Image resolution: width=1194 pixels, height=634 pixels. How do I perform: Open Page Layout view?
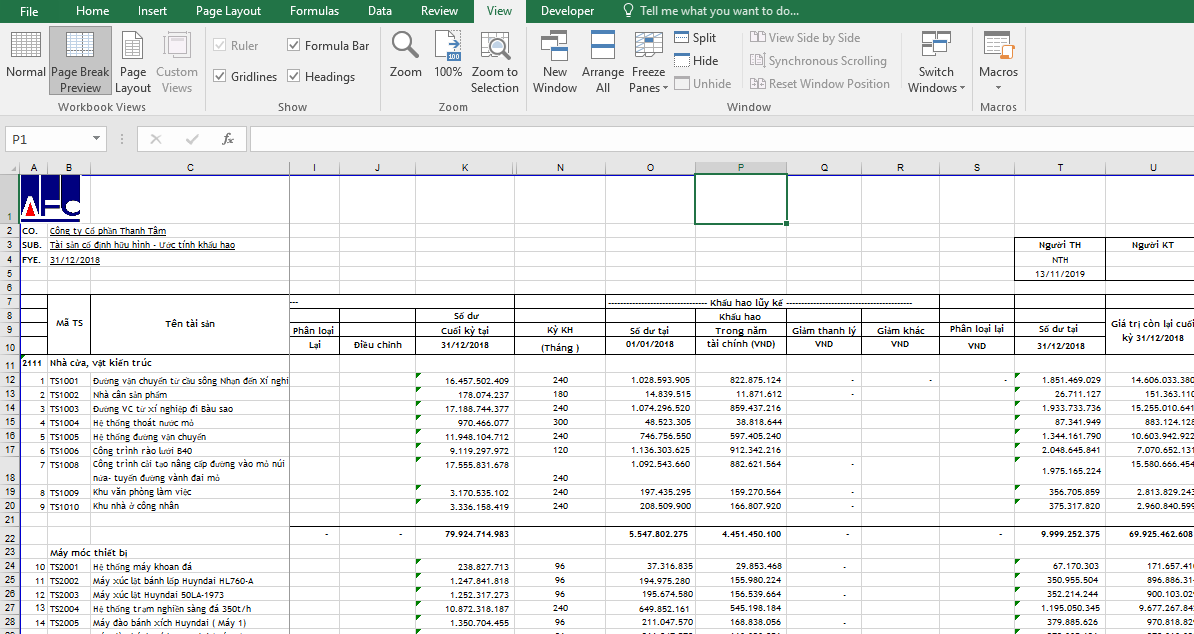[133, 60]
